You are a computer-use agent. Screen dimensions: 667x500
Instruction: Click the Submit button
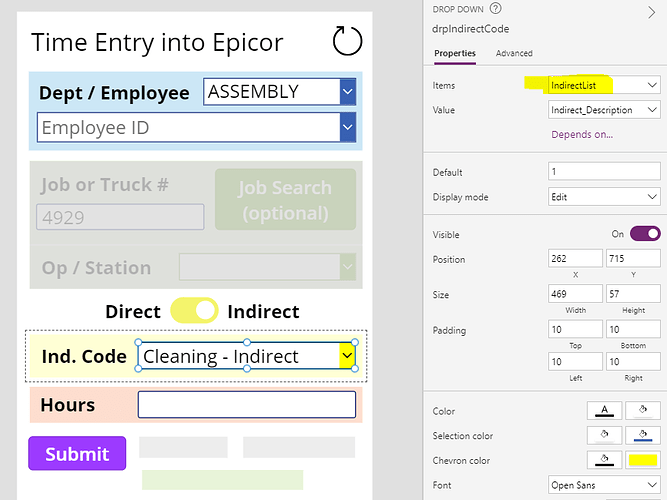pyautogui.click(x=77, y=454)
